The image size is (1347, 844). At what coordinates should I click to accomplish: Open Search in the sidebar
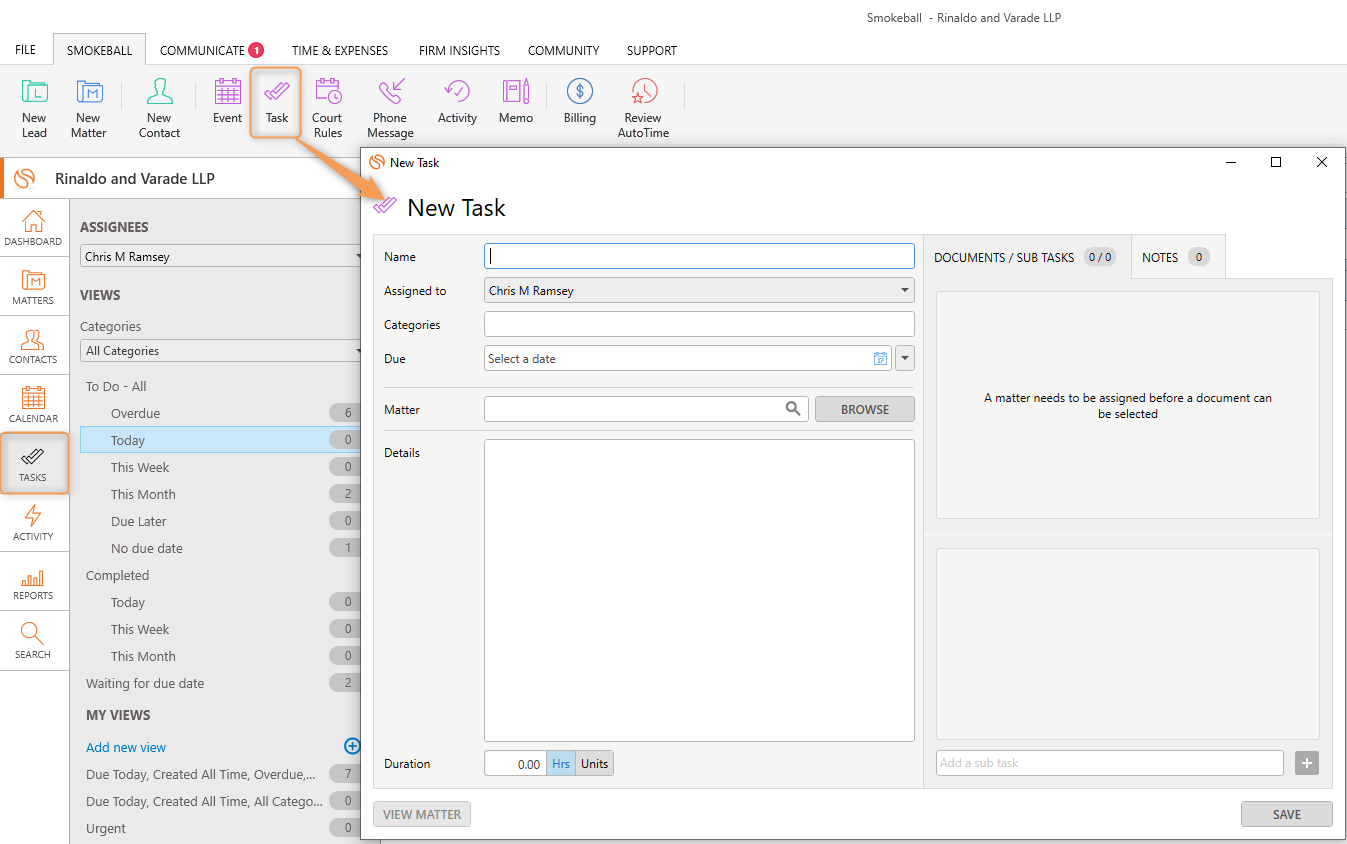pos(33,640)
